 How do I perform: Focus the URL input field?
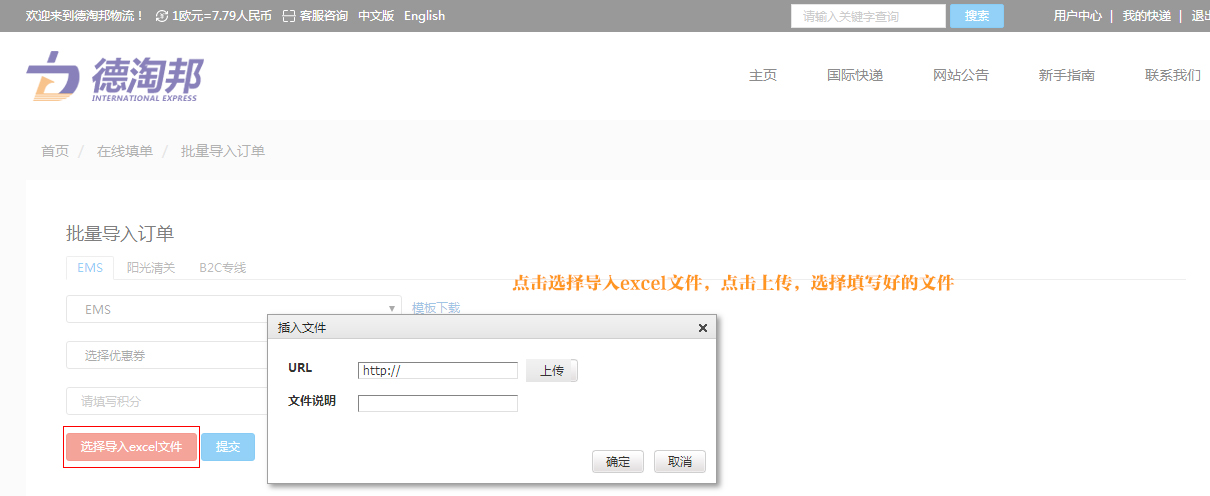[x=438, y=370]
